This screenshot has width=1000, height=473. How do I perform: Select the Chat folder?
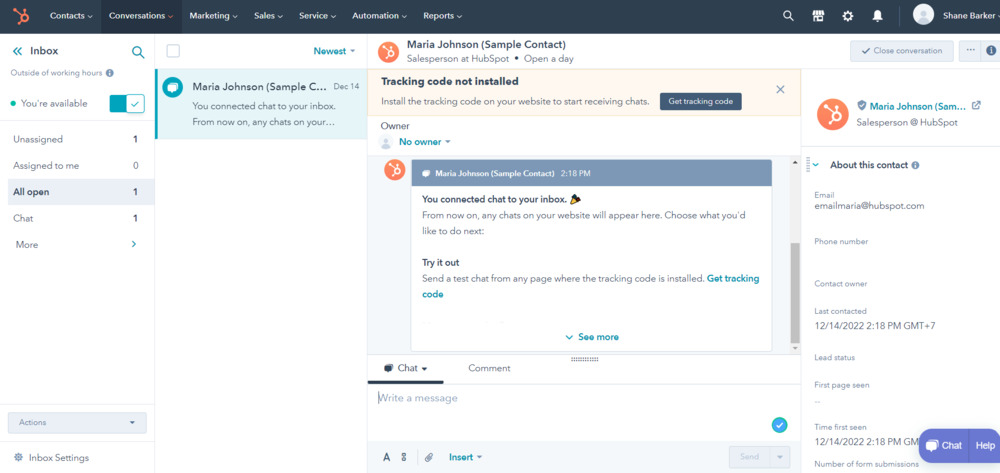[x=80, y=219]
